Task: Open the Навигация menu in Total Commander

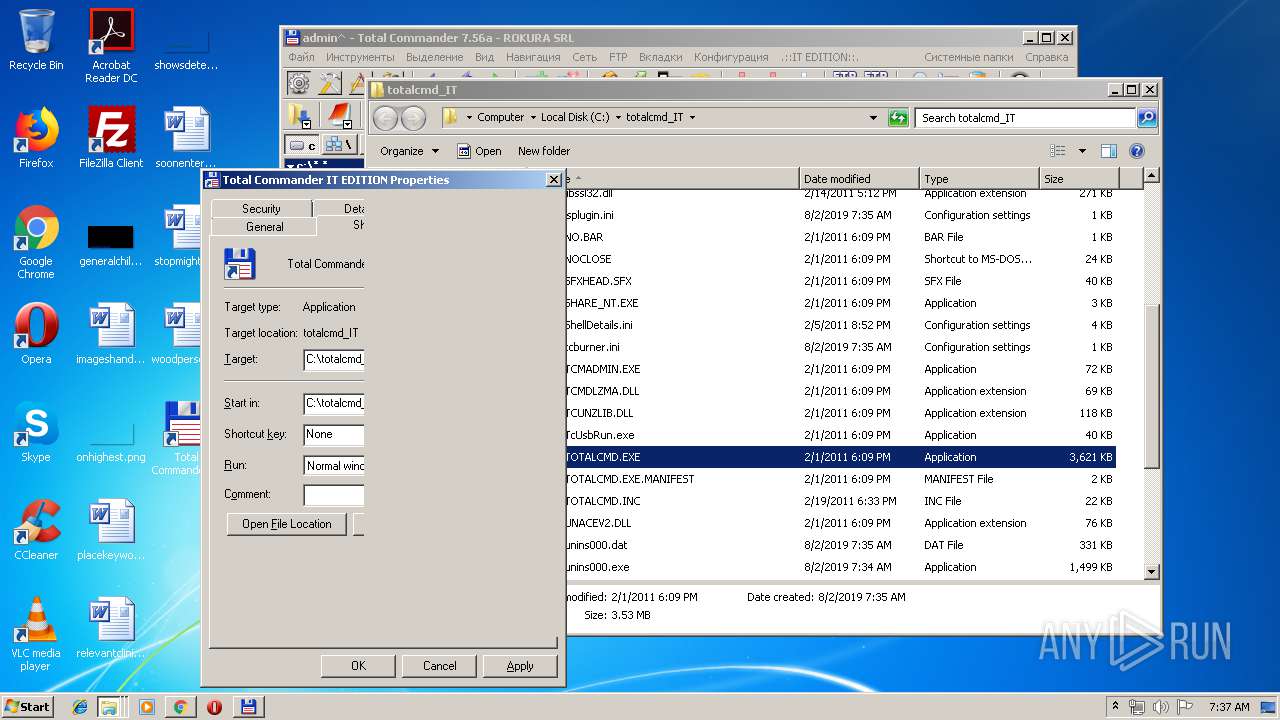Action: click(533, 57)
